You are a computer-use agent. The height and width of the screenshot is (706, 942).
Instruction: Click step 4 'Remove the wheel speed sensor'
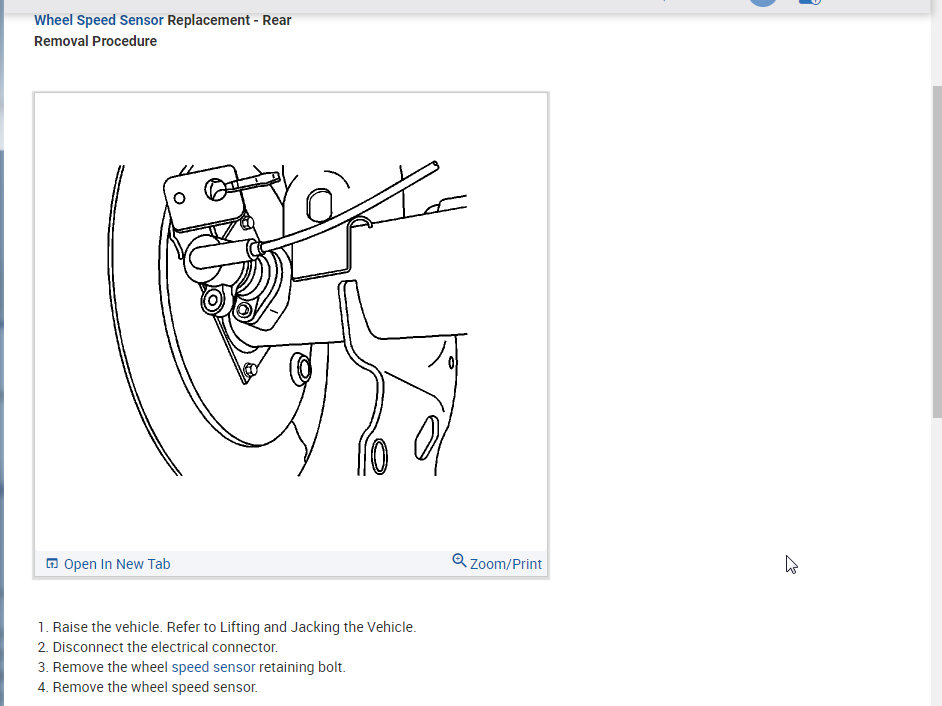pyautogui.click(x=155, y=687)
